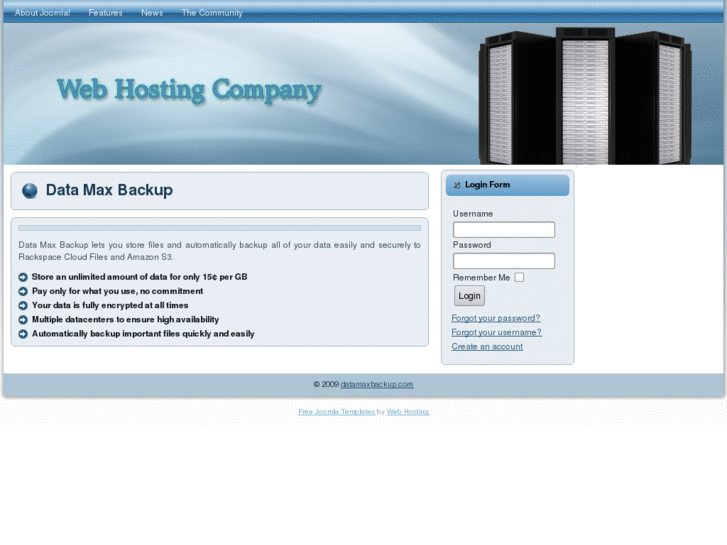Click arrow bullet beside 'Your data is fully encrypted'
This screenshot has height=545, width=727.
point(23,306)
